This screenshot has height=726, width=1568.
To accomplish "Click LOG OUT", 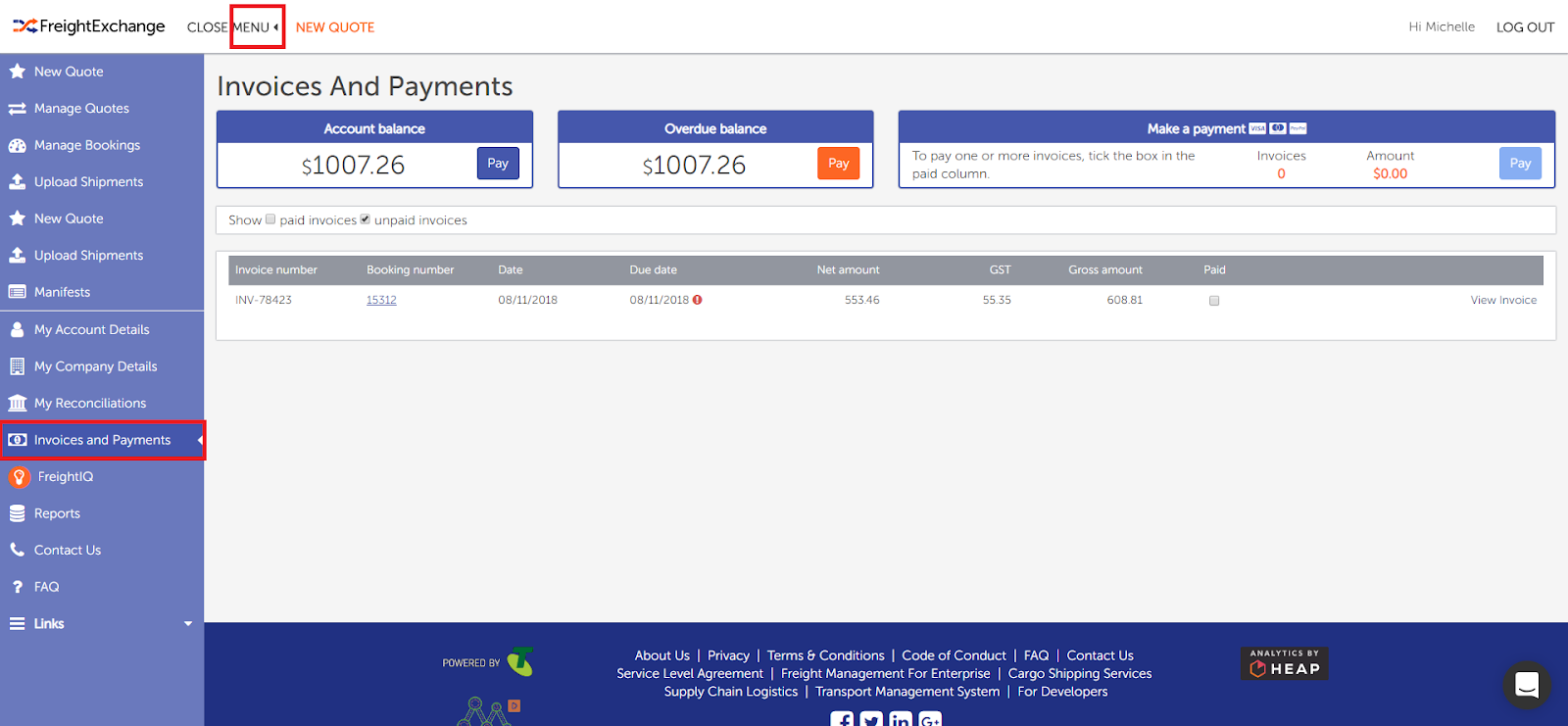I will 1525,27.
